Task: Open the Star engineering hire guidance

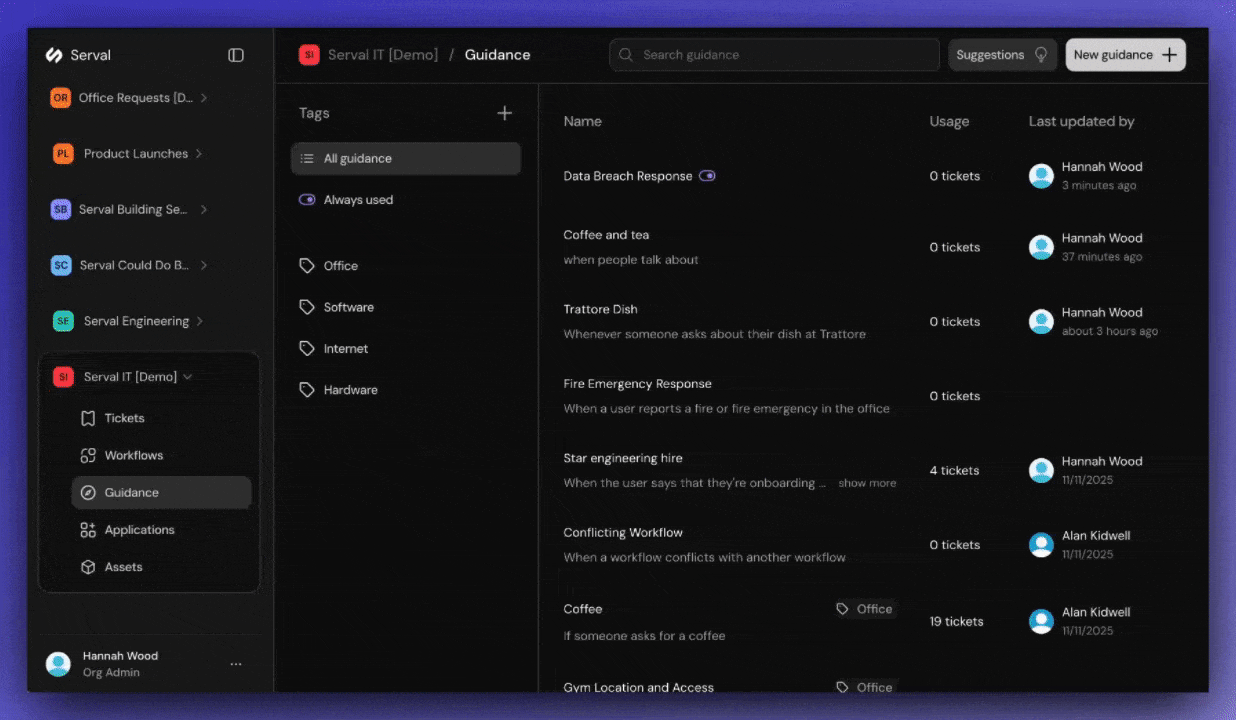Action: [x=623, y=458]
